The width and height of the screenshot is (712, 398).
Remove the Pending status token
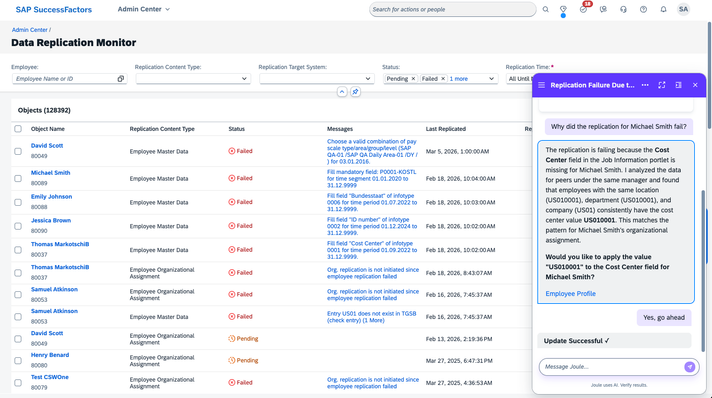tap(413, 79)
